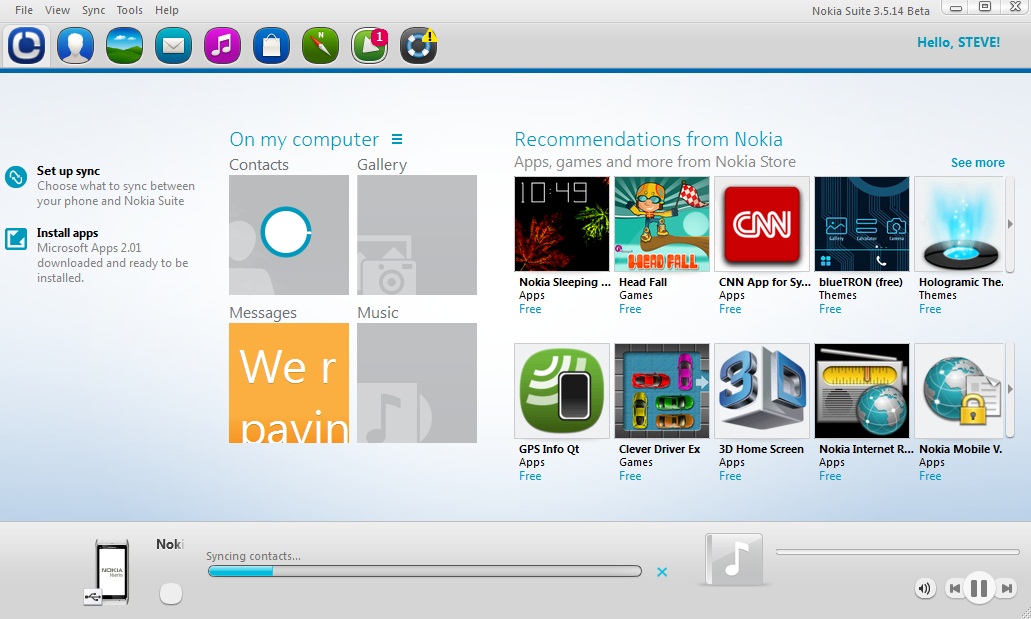
Task: Click the '3D Home Screen' title text
Action: (761, 449)
